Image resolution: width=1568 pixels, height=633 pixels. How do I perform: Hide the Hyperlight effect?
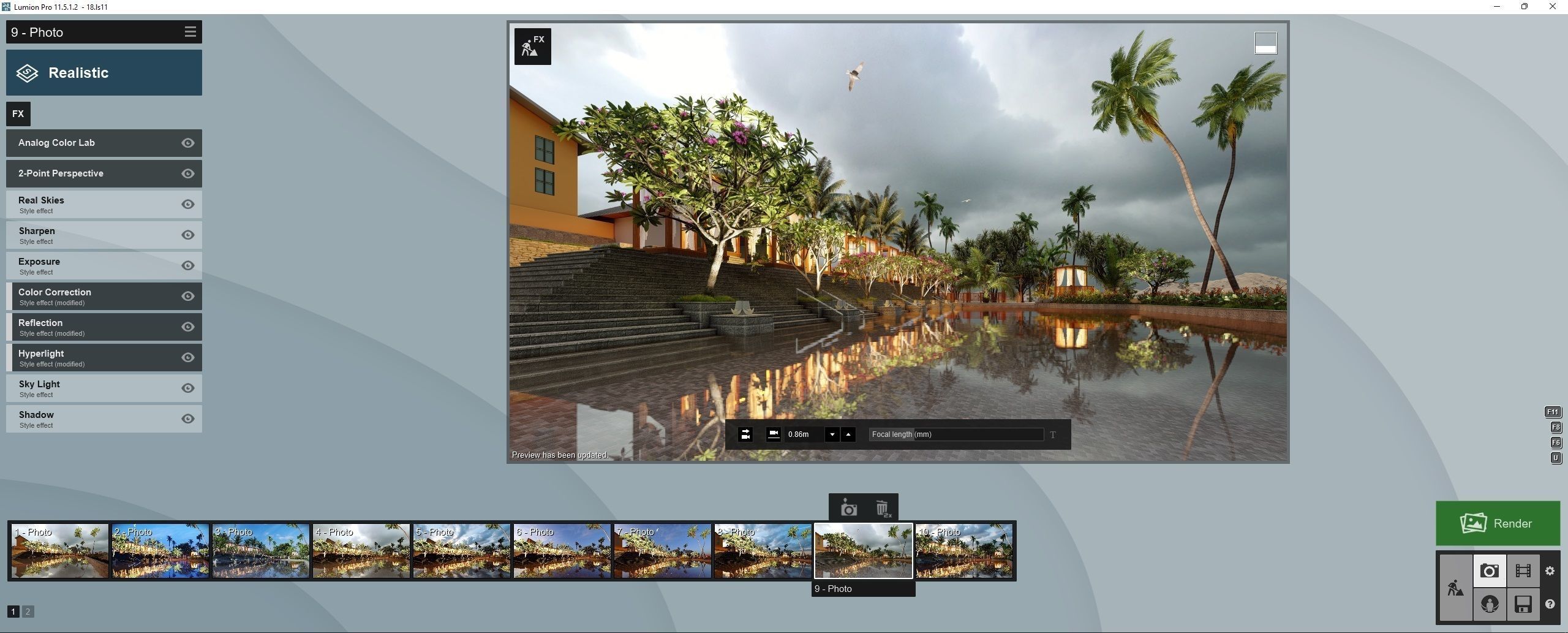[x=188, y=357]
